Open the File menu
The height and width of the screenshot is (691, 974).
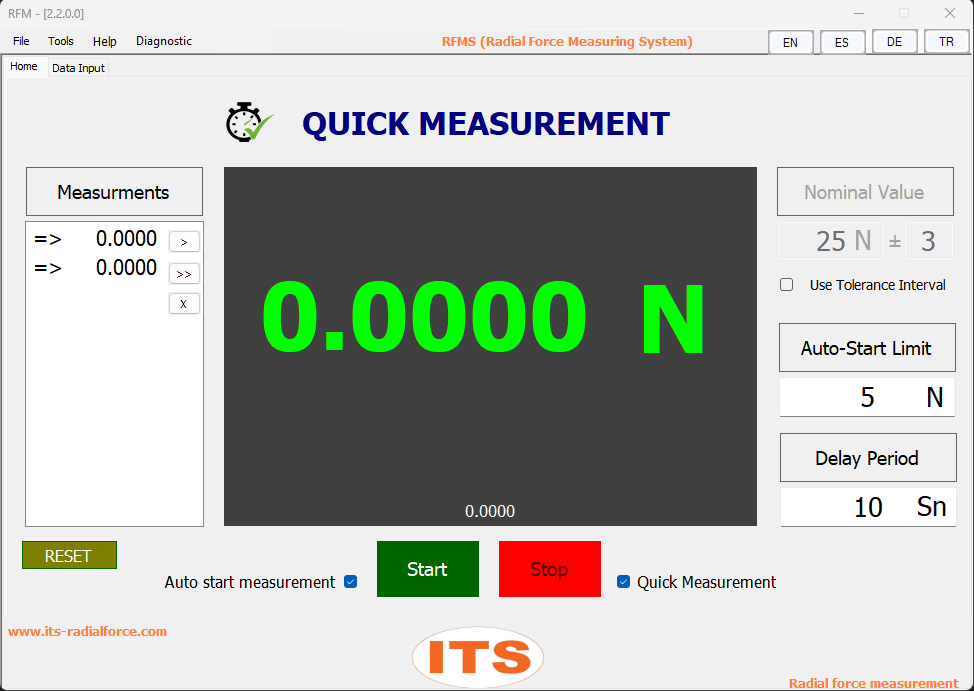(21, 41)
